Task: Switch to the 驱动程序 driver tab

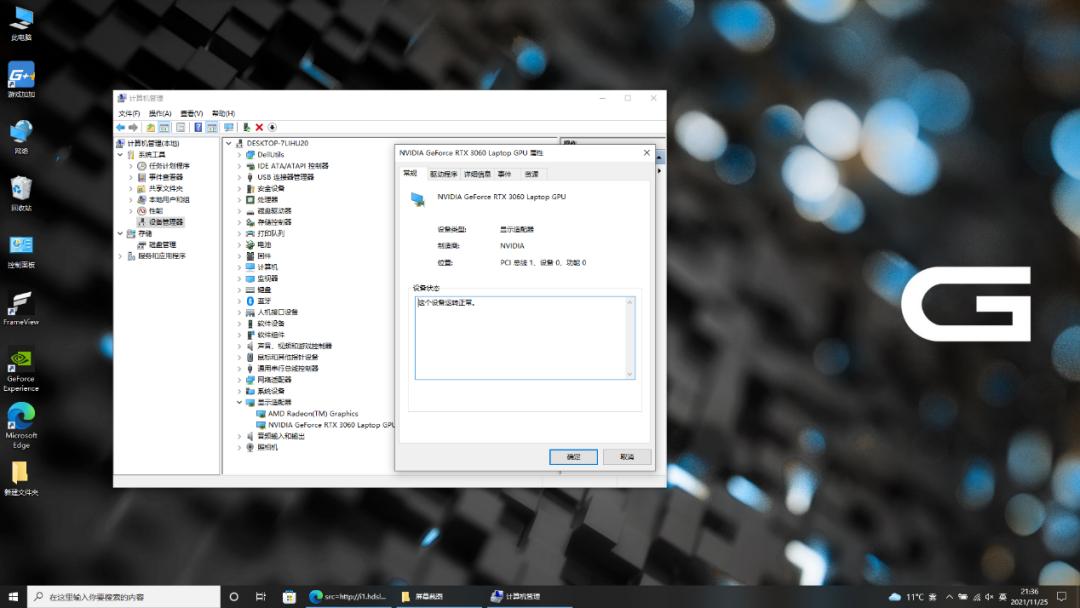Action: click(x=443, y=174)
